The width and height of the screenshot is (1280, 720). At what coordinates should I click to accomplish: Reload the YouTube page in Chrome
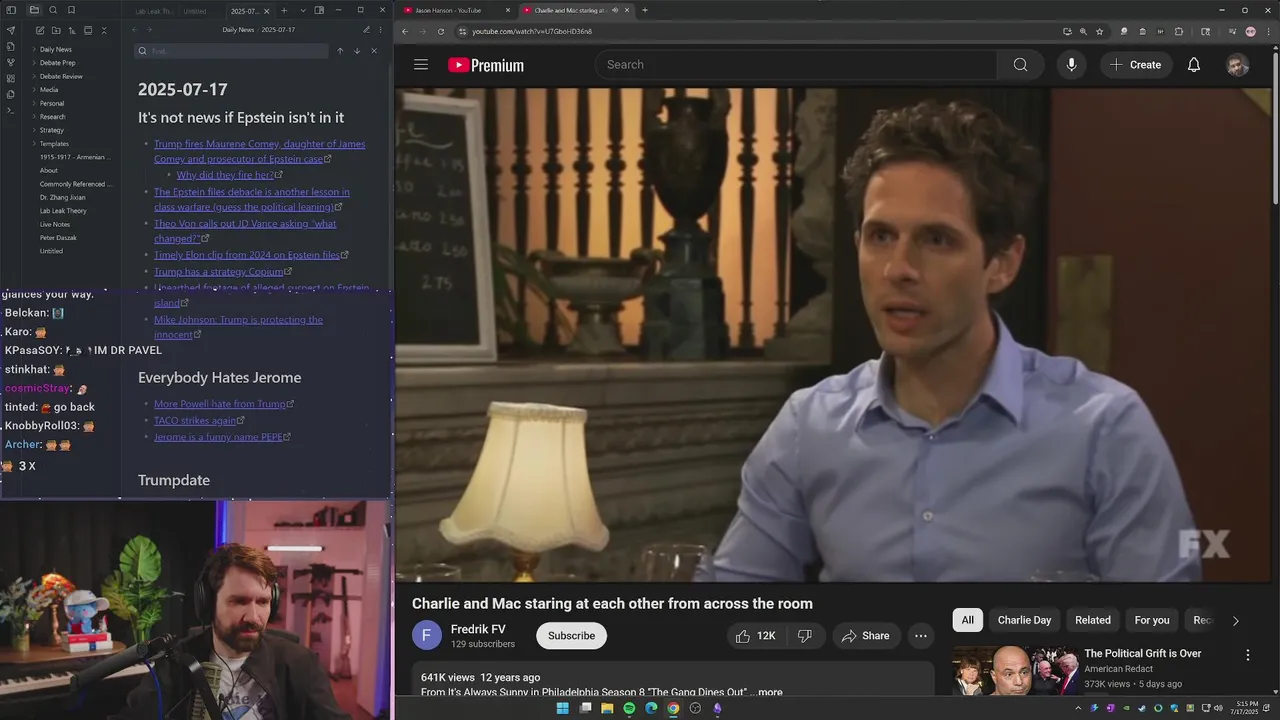coord(441,31)
